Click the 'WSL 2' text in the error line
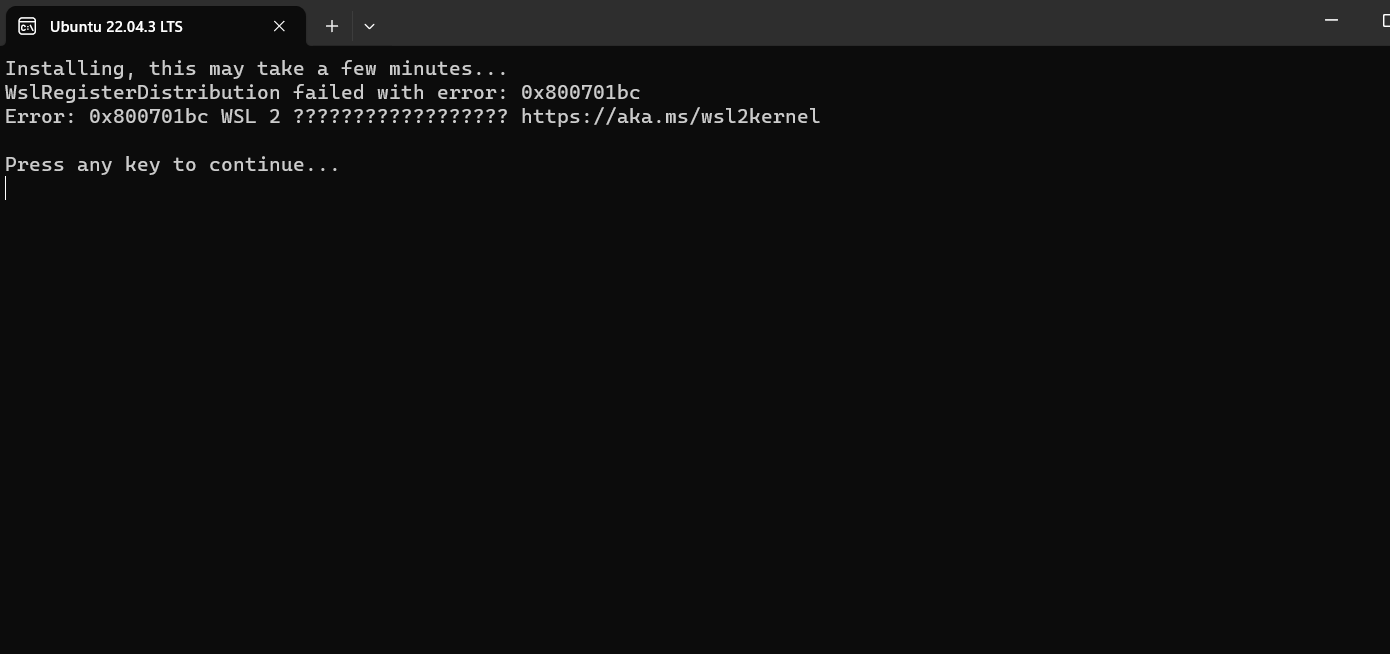The width and height of the screenshot is (1390, 654). (250, 116)
